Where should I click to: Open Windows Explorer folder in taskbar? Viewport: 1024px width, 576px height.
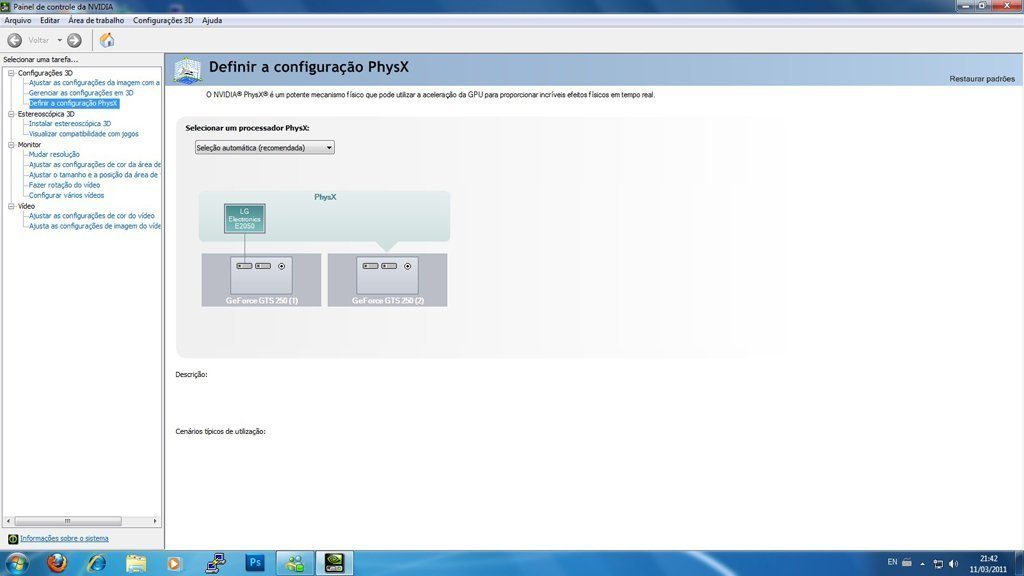click(x=136, y=563)
